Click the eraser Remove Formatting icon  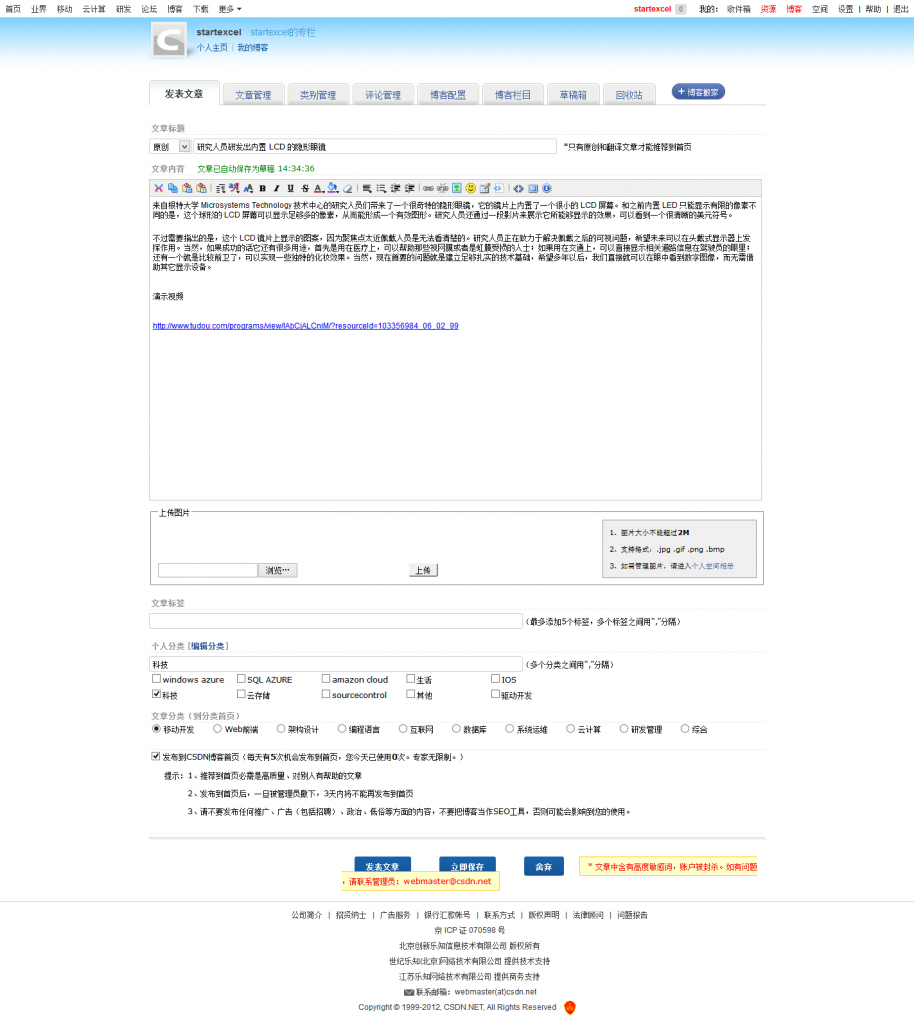pos(347,188)
